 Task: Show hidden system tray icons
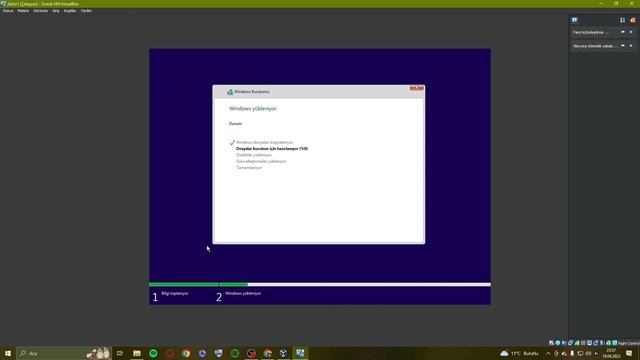click(x=548, y=353)
